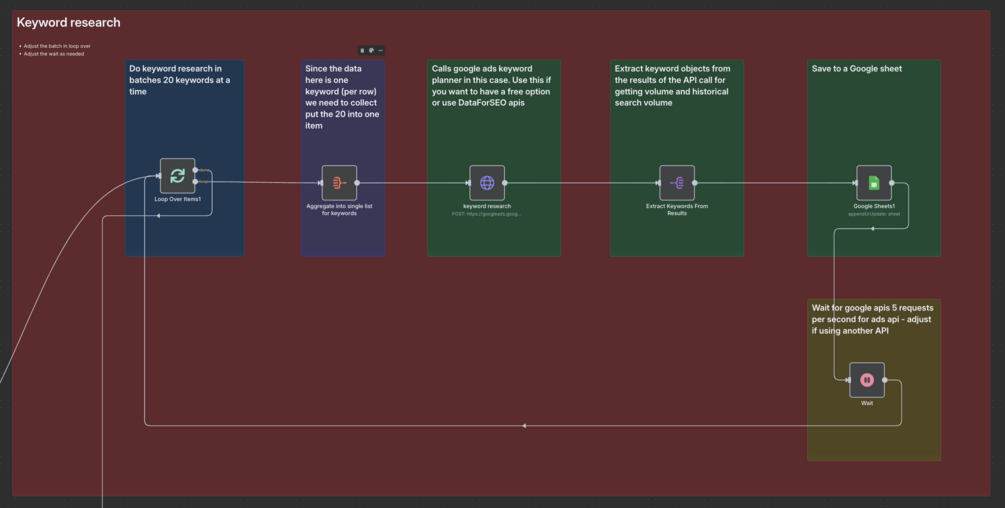
Task: Click 'Aggregate into single list for keywords' label
Action: 339,209
